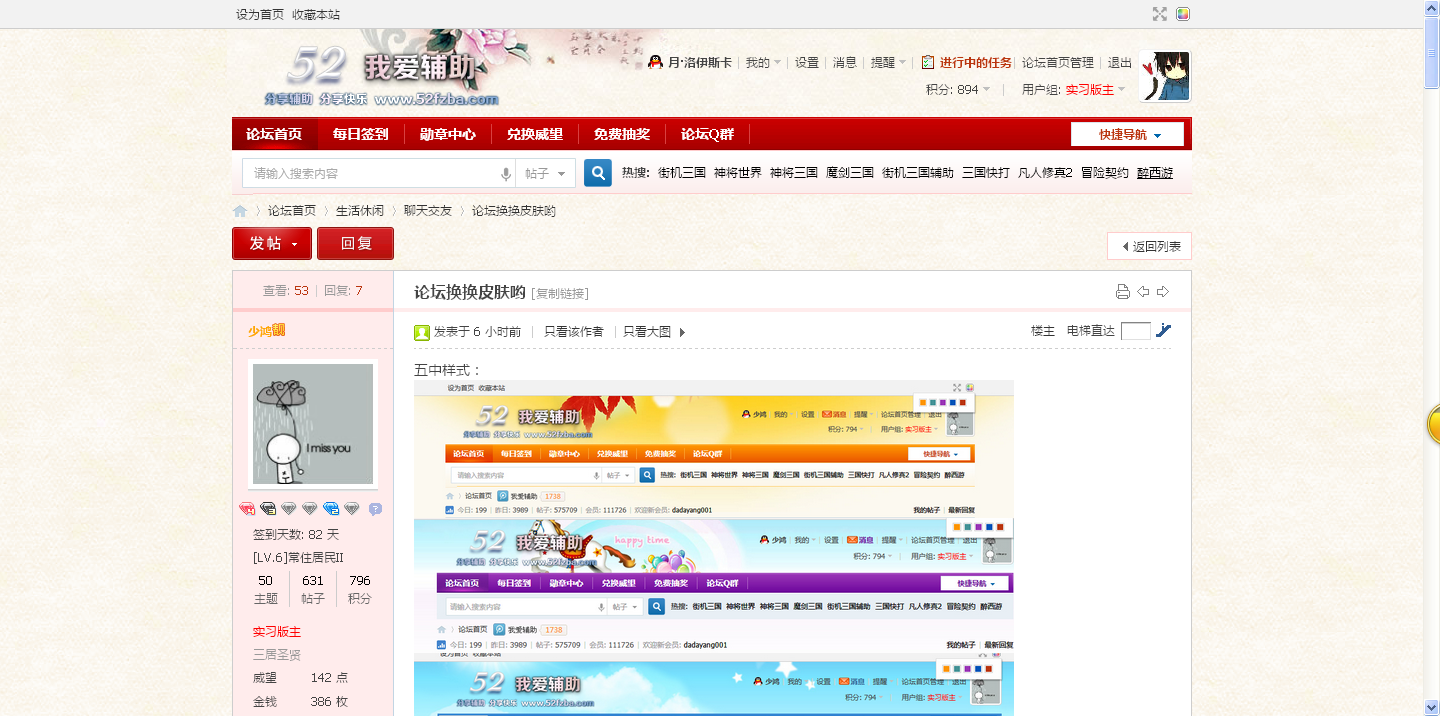The image size is (1440, 716).
Task: Click the red diamond medal numbered 4
Action: tap(248, 509)
